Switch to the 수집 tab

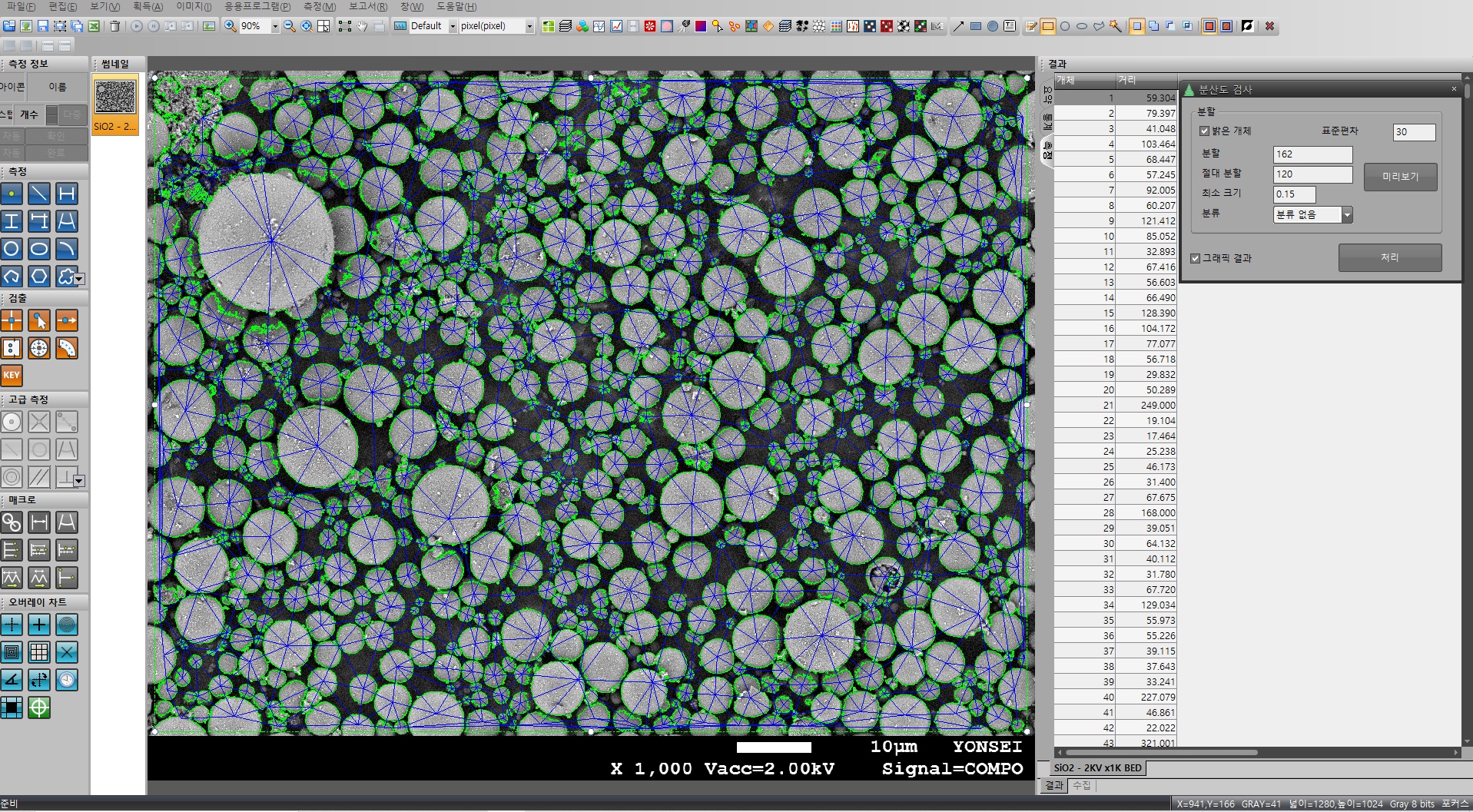pyautogui.click(x=1083, y=785)
